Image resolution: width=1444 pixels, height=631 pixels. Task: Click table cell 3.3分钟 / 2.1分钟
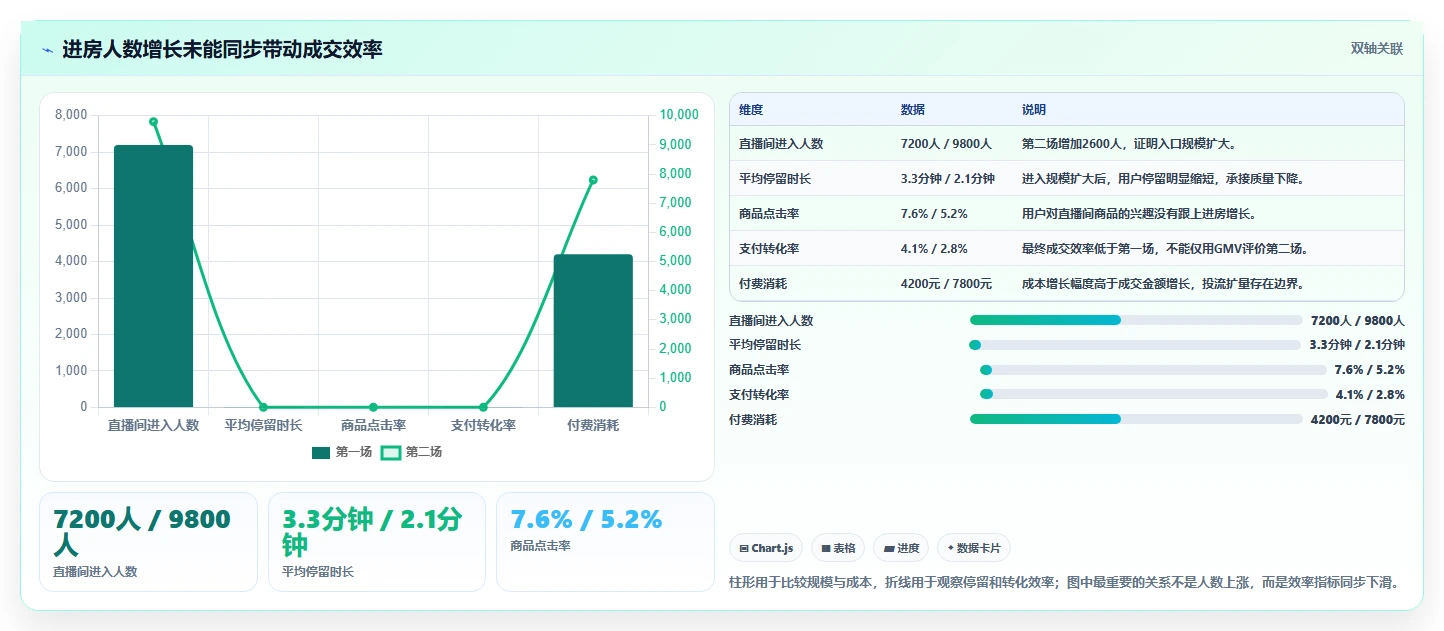[948, 179]
